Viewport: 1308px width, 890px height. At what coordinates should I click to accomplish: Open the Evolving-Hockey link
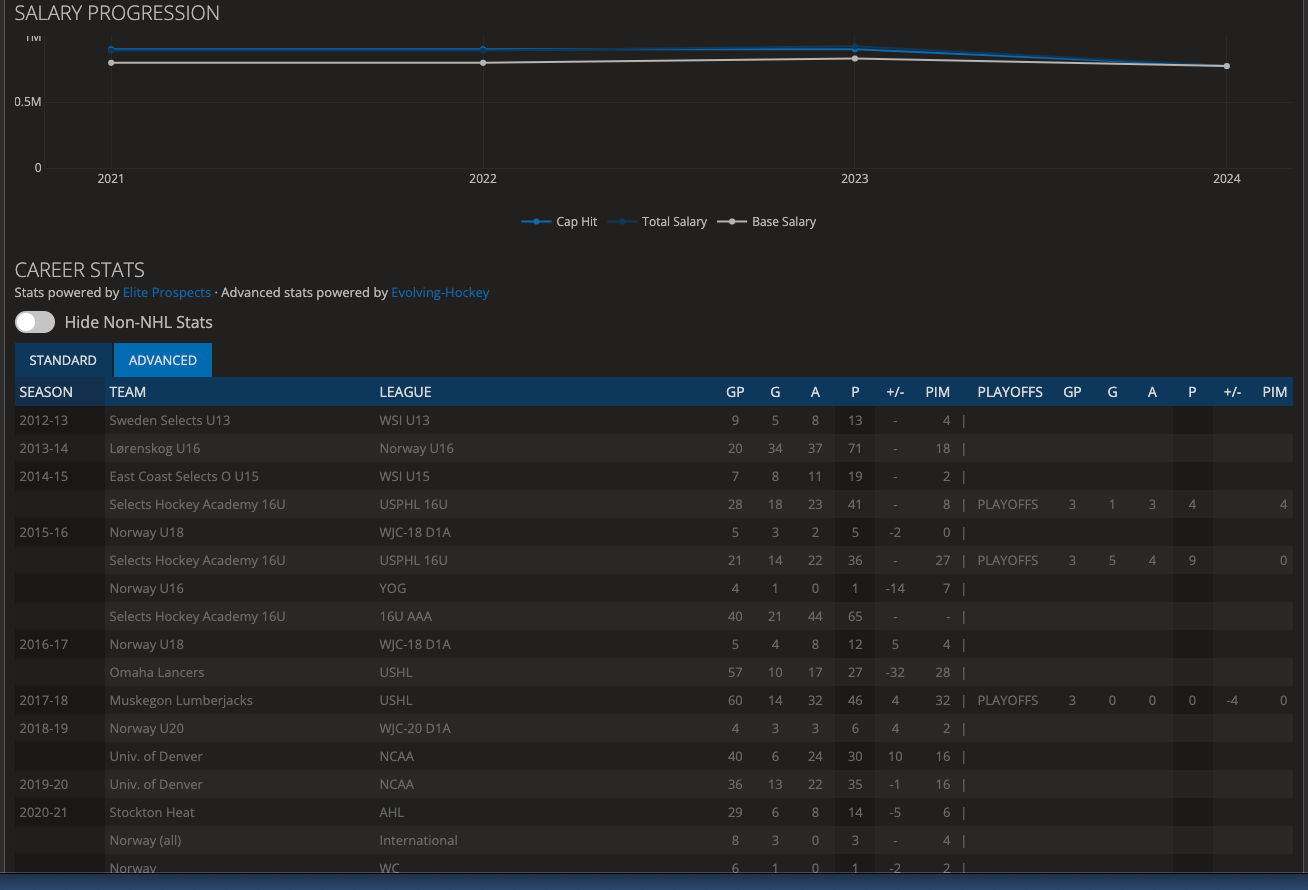coord(440,293)
